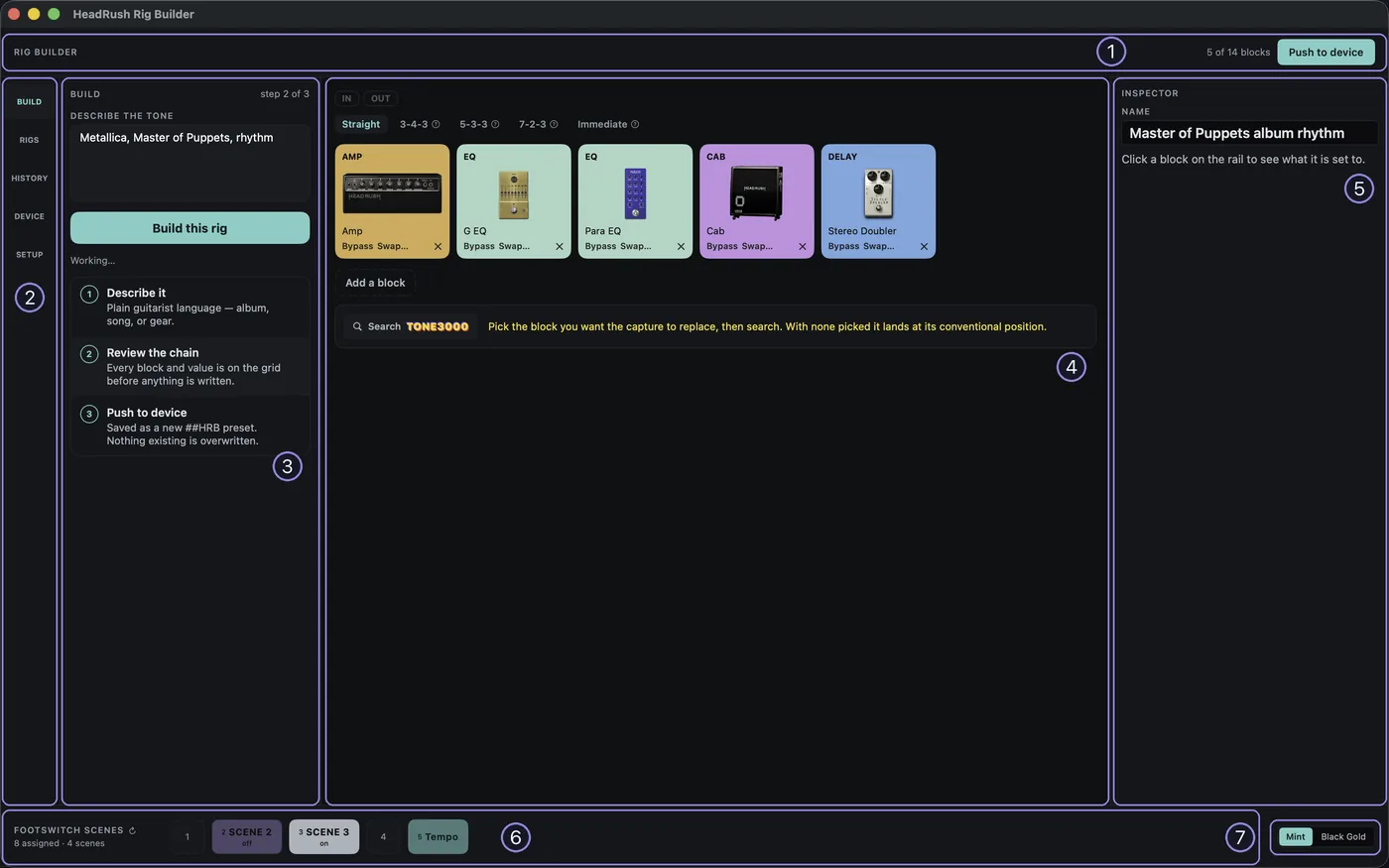Screen dimensions: 1389x868
Task: Click Build this rig
Action: click(x=189, y=228)
